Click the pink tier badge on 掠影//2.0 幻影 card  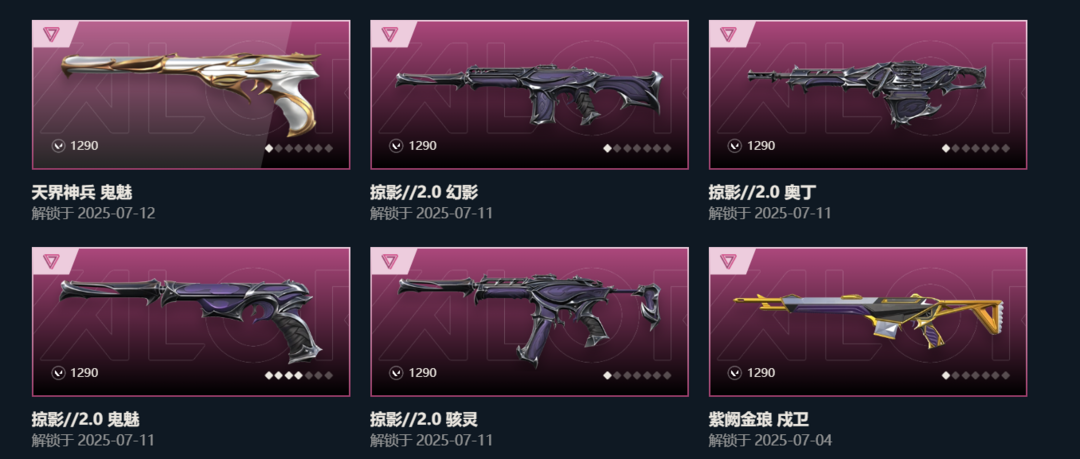(390, 33)
